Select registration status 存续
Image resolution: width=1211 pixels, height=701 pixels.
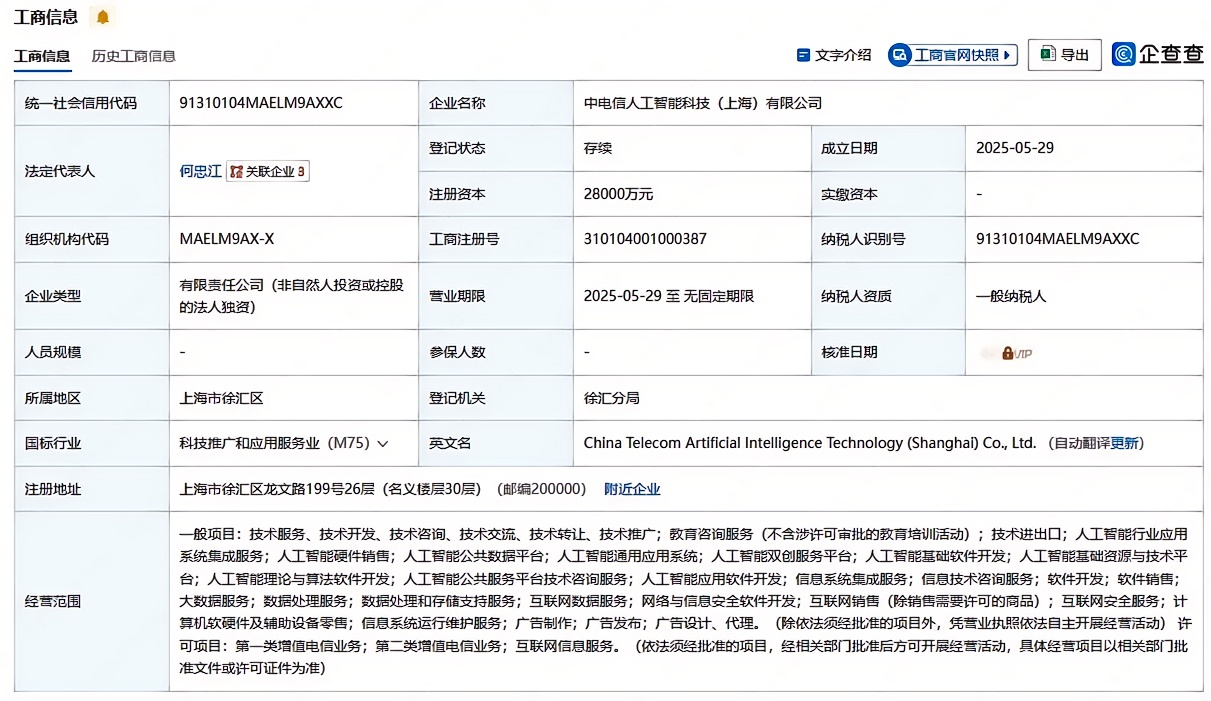(x=598, y=148)
